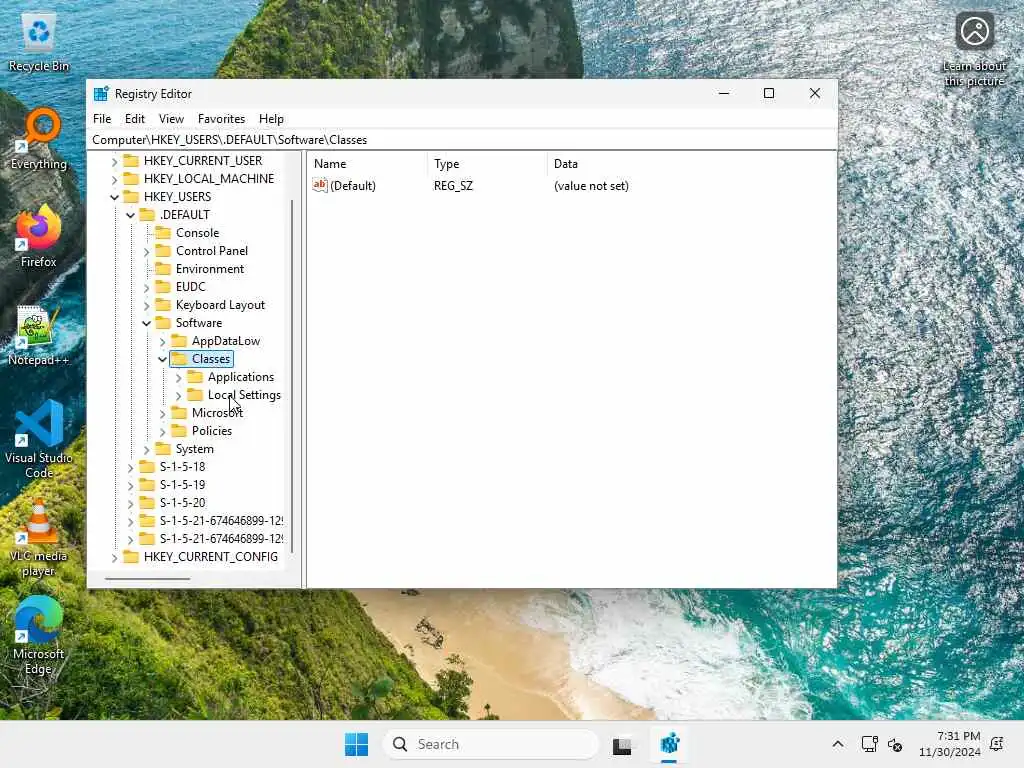The height and width of the screenshot is (768, 1024).
Task: Expand the Applications key
Action: point(178,377)
